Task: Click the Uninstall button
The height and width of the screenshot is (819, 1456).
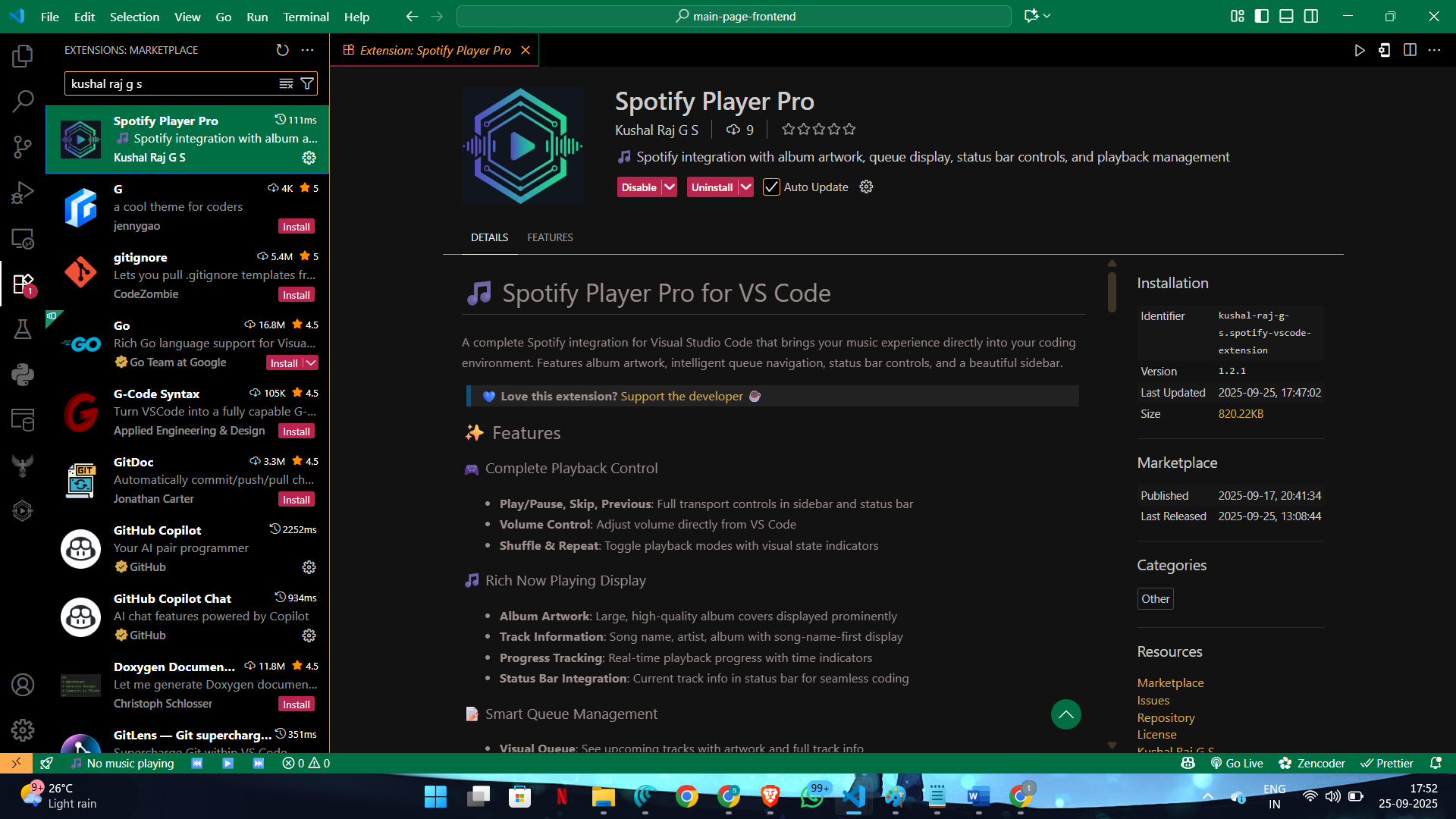Action: point(712,187)
